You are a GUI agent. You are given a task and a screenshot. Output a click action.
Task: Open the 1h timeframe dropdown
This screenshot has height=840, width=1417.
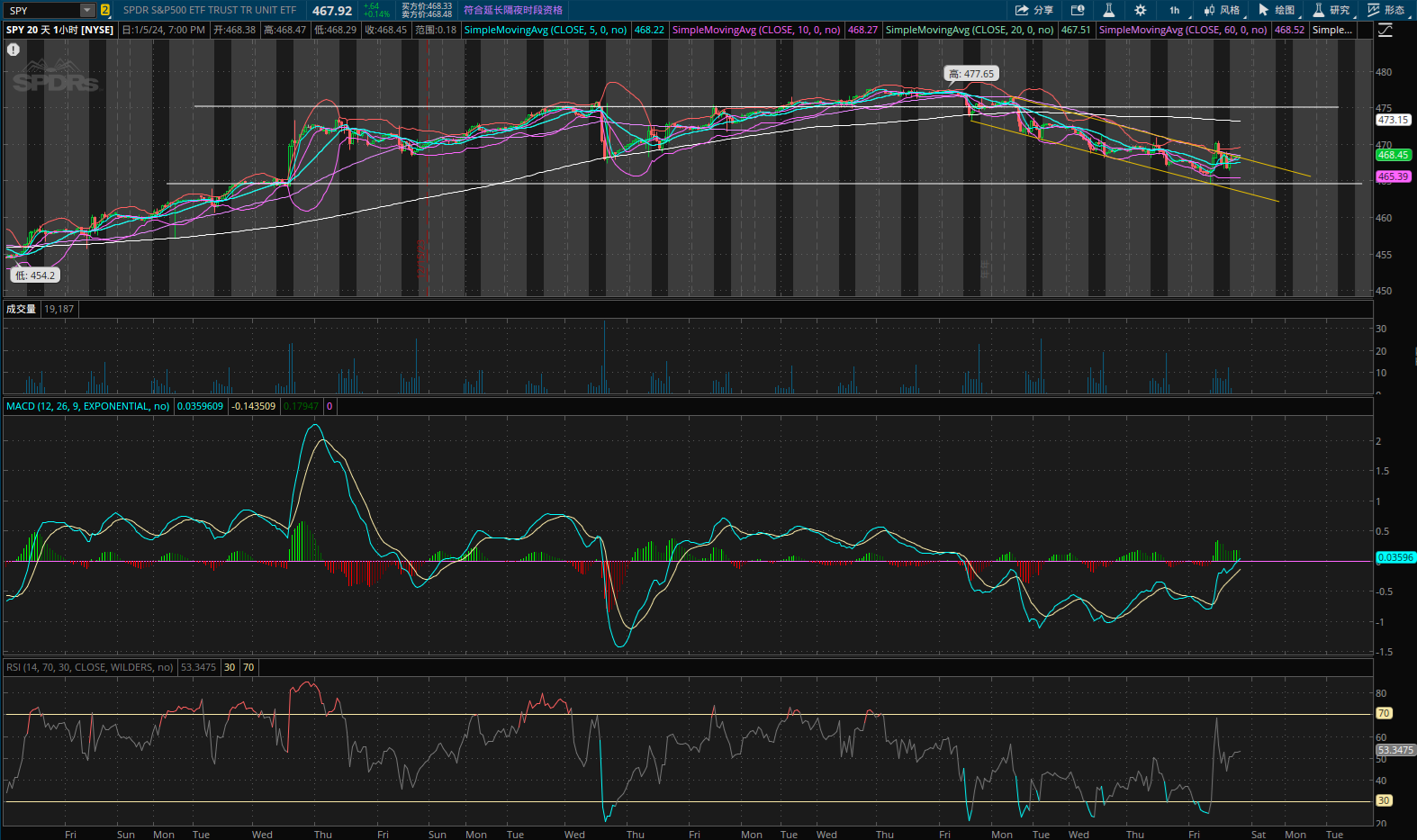coord(1176,10)
